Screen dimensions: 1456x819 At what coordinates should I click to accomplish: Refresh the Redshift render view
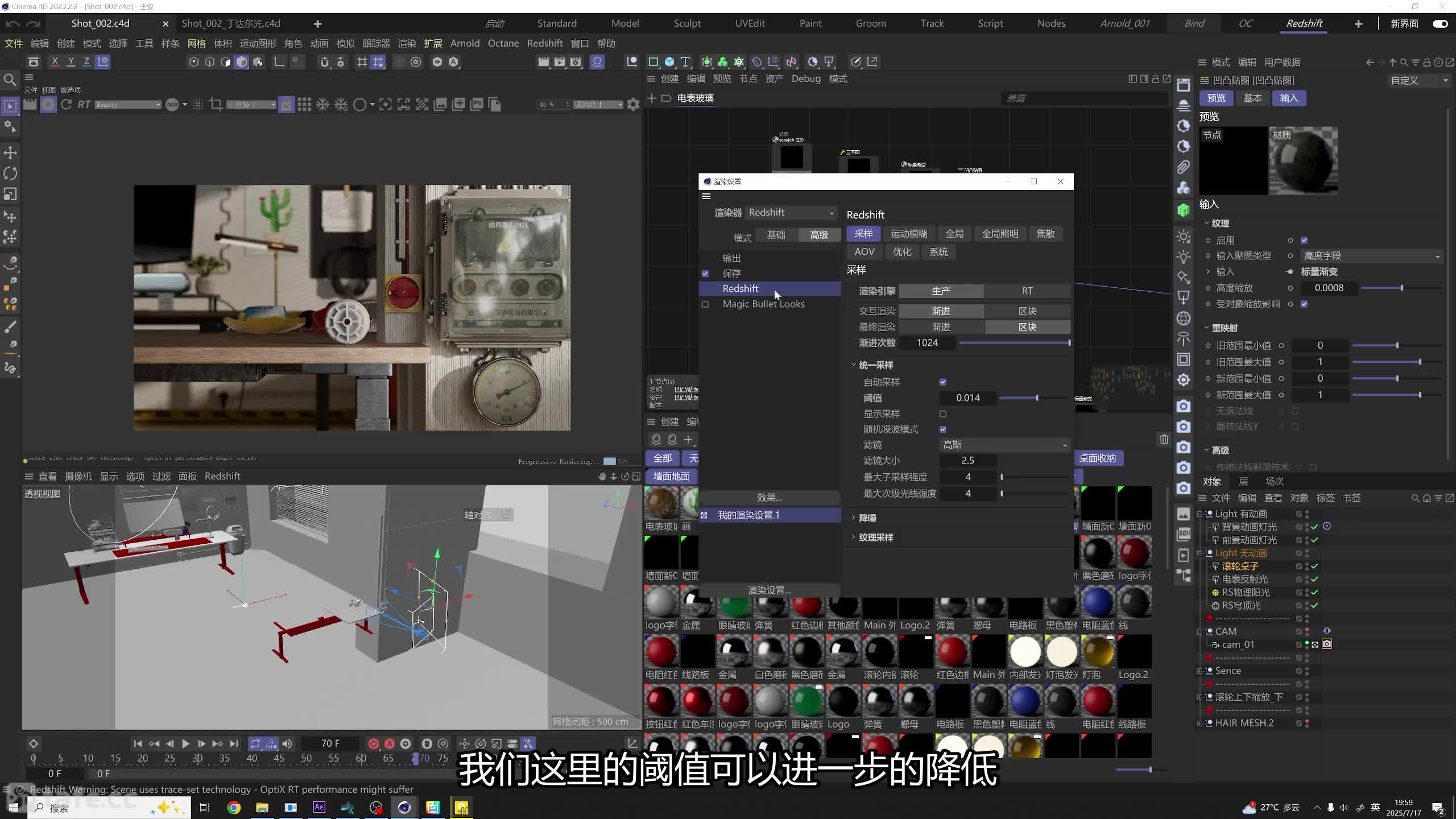coord(66,105)
